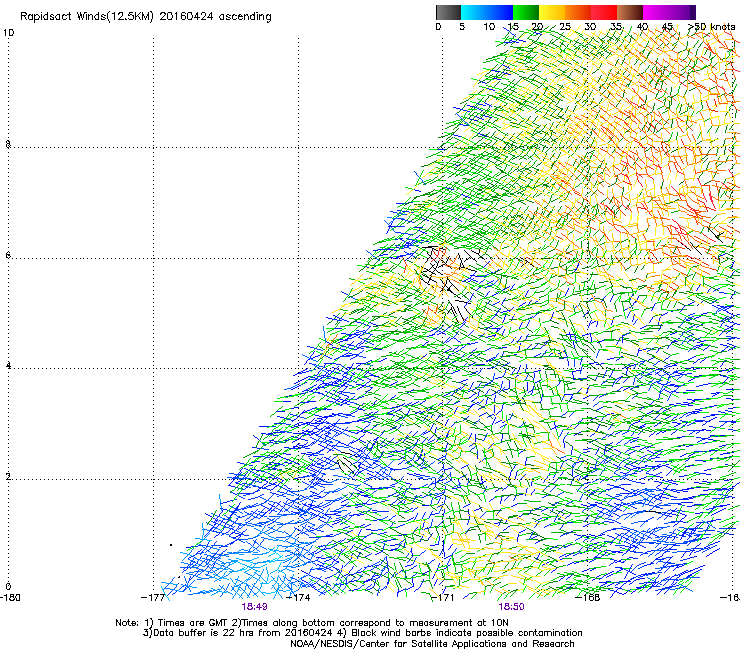
Task: Click the legend tick label '45'
Action: (x=667, y=27)
